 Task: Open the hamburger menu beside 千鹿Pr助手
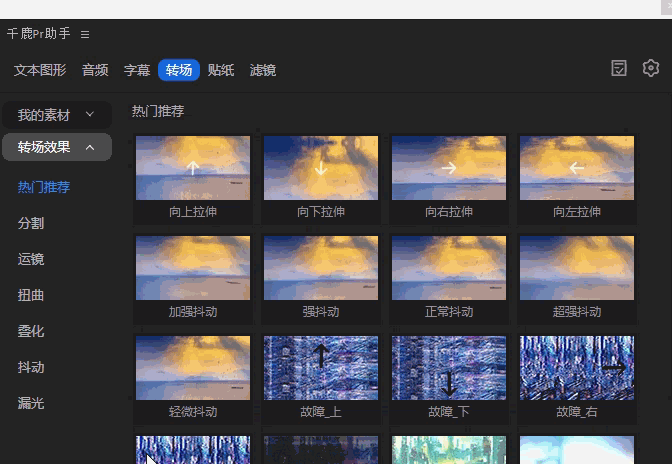(85, 34)
